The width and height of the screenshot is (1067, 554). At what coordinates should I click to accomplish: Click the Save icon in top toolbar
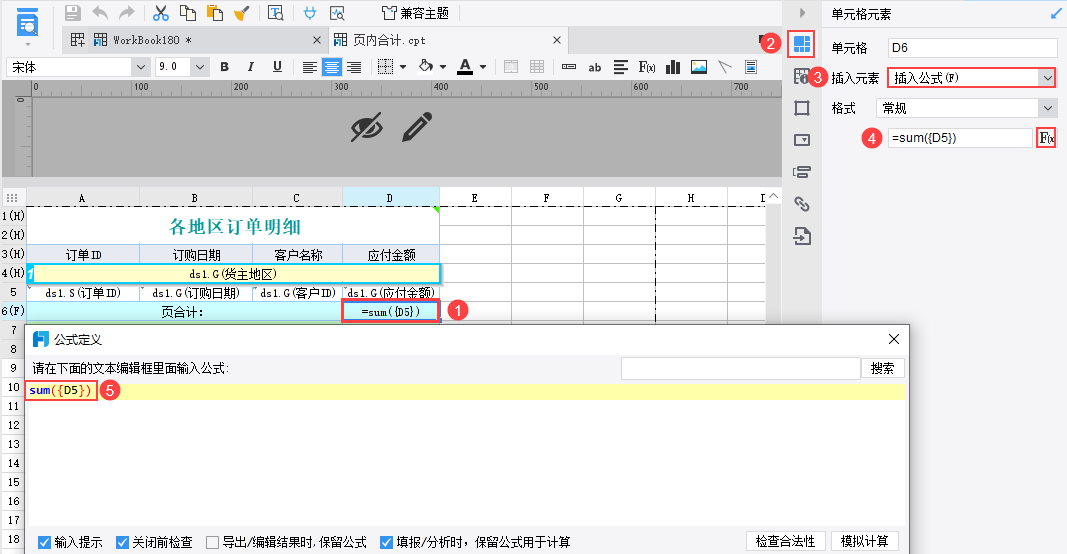coord(73,13)
